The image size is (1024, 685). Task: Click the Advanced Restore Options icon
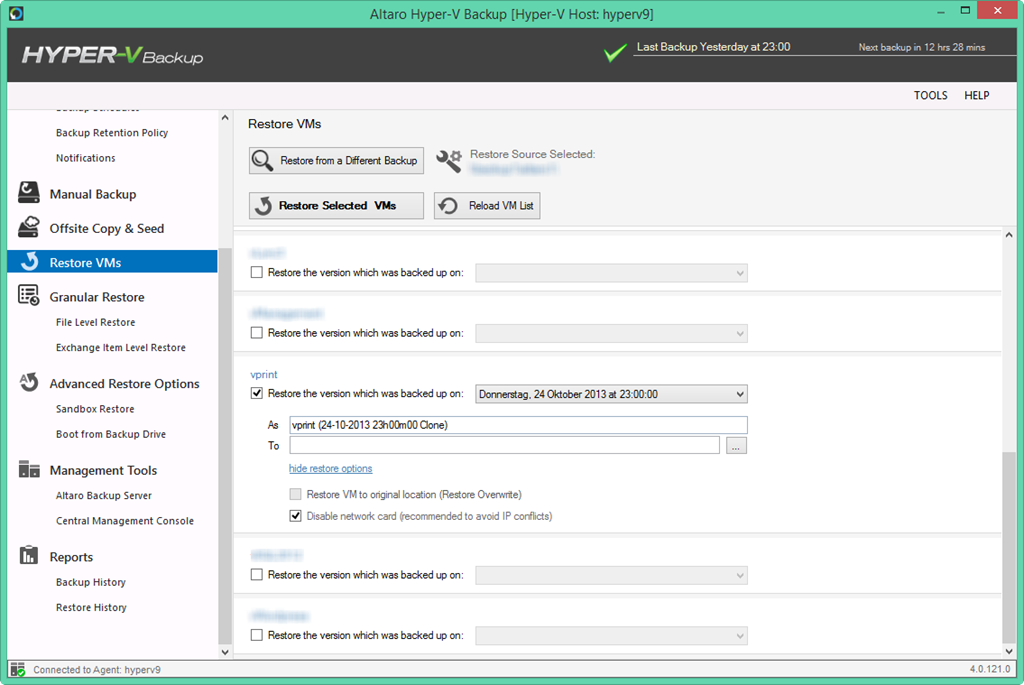(x=29, y=382)
